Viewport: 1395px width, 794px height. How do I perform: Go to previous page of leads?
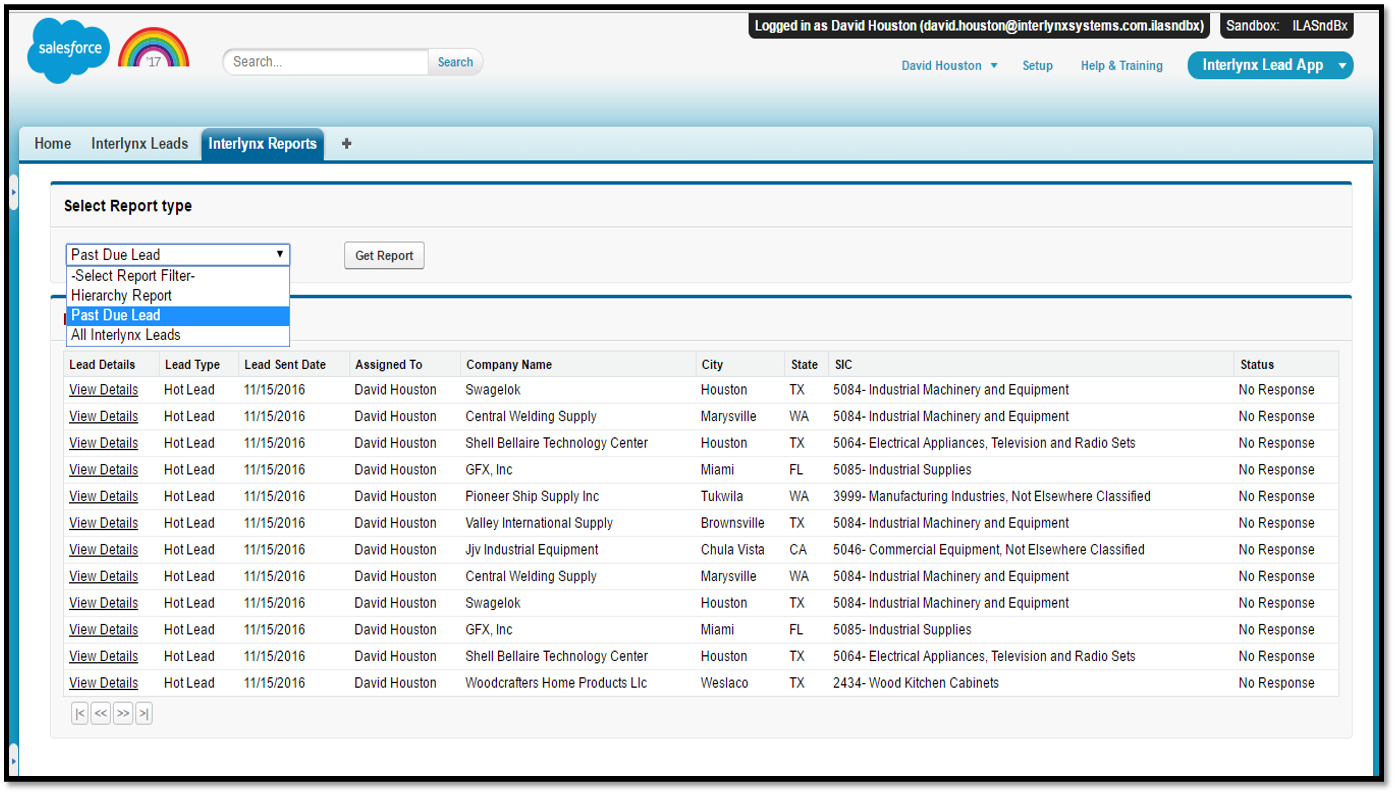coord(101,713)
